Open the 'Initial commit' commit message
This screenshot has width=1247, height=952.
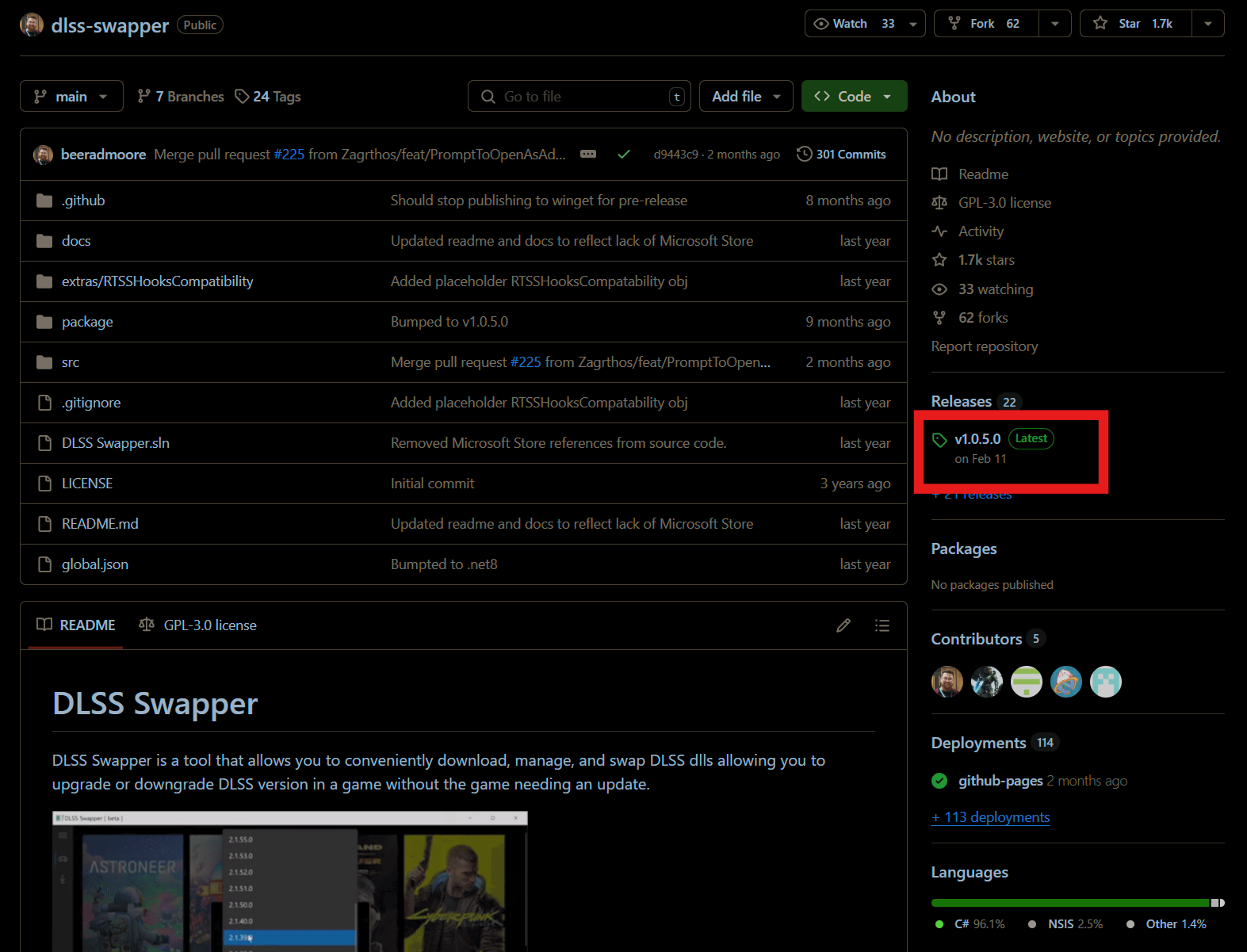pos(432,484)
